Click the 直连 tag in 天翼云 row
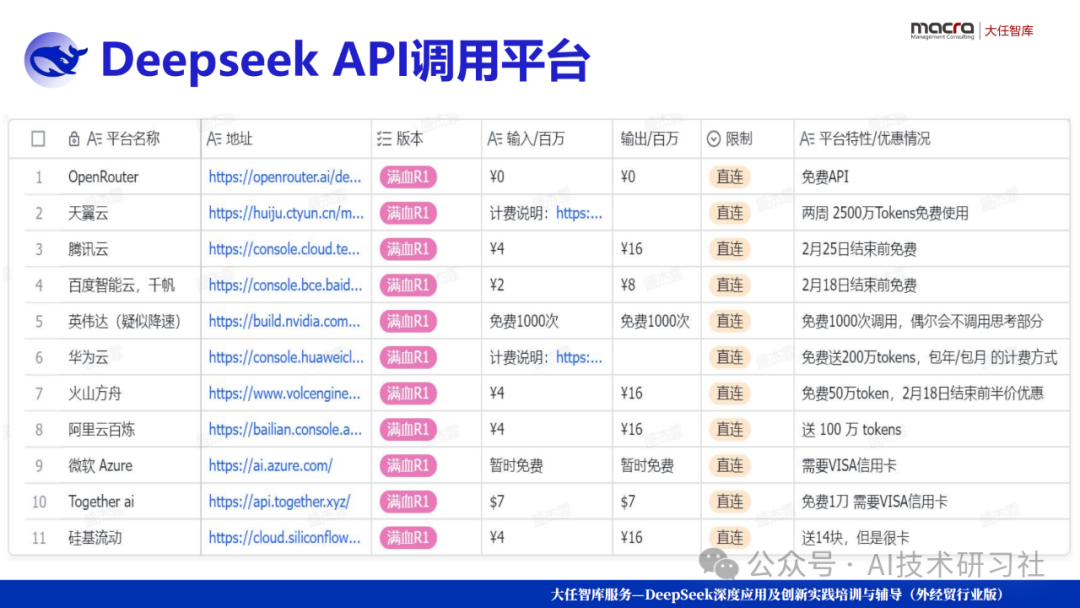This screenshot has height=608, width=1080. click(x=729, y=213)
